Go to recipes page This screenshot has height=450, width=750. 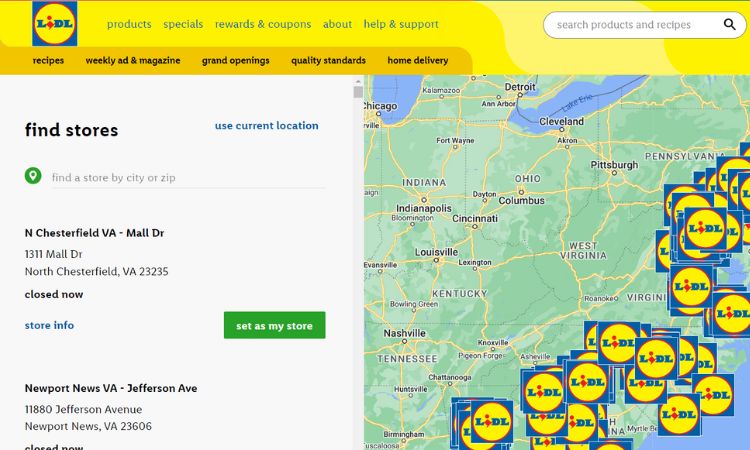pyautogui.click(x=48, y=60)
